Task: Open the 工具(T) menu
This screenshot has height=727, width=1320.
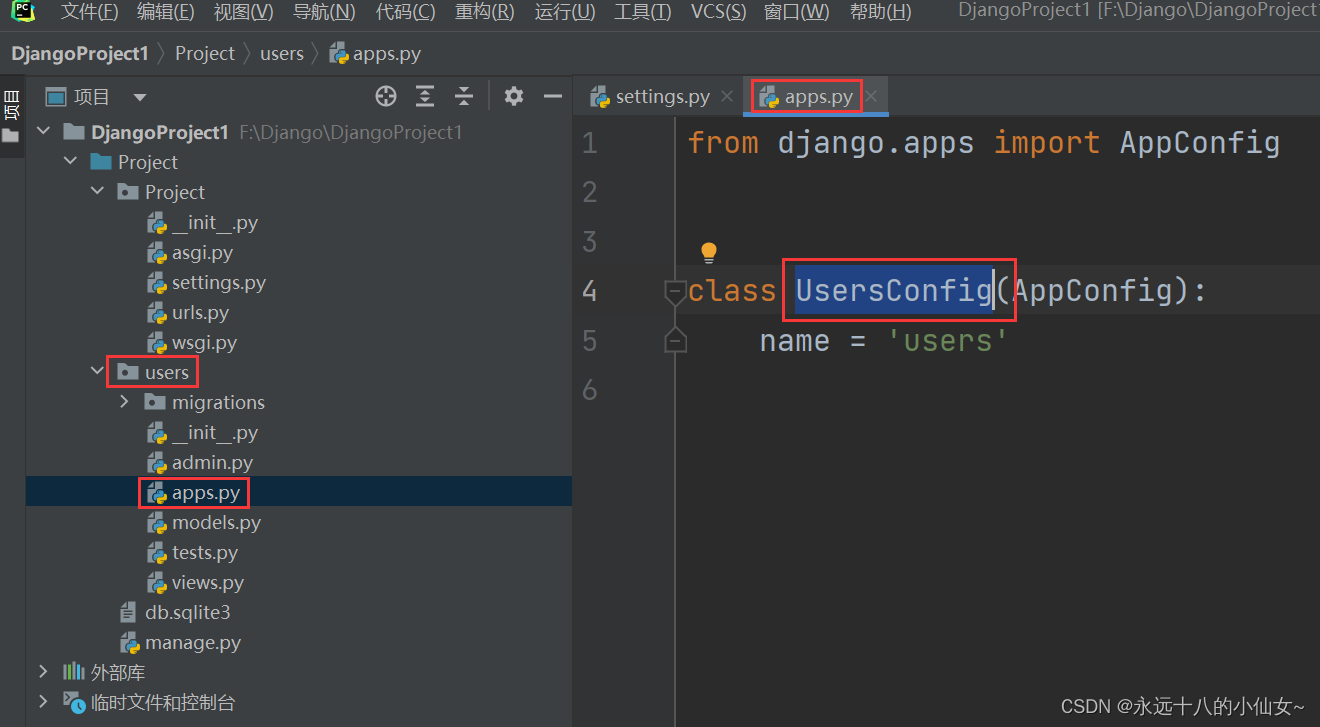Action: pyautogui.click(x=643, y=12)
